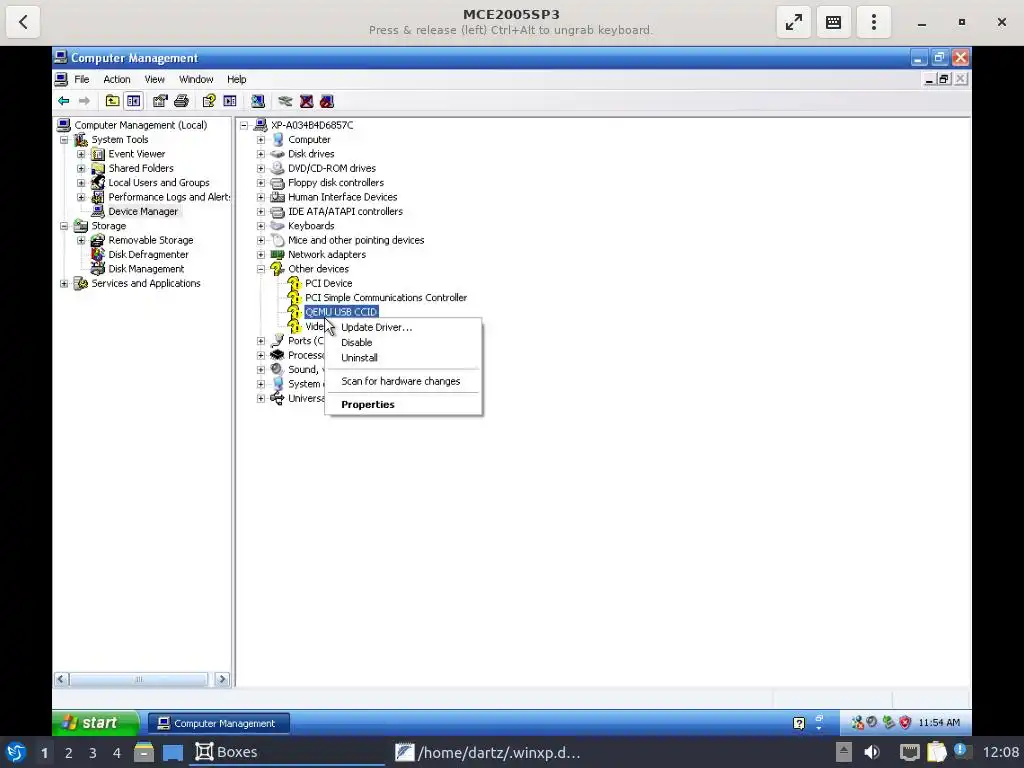1024x768 pixels.
Task: Click the Up one level folder icon
Action: [x=112, y=101]
